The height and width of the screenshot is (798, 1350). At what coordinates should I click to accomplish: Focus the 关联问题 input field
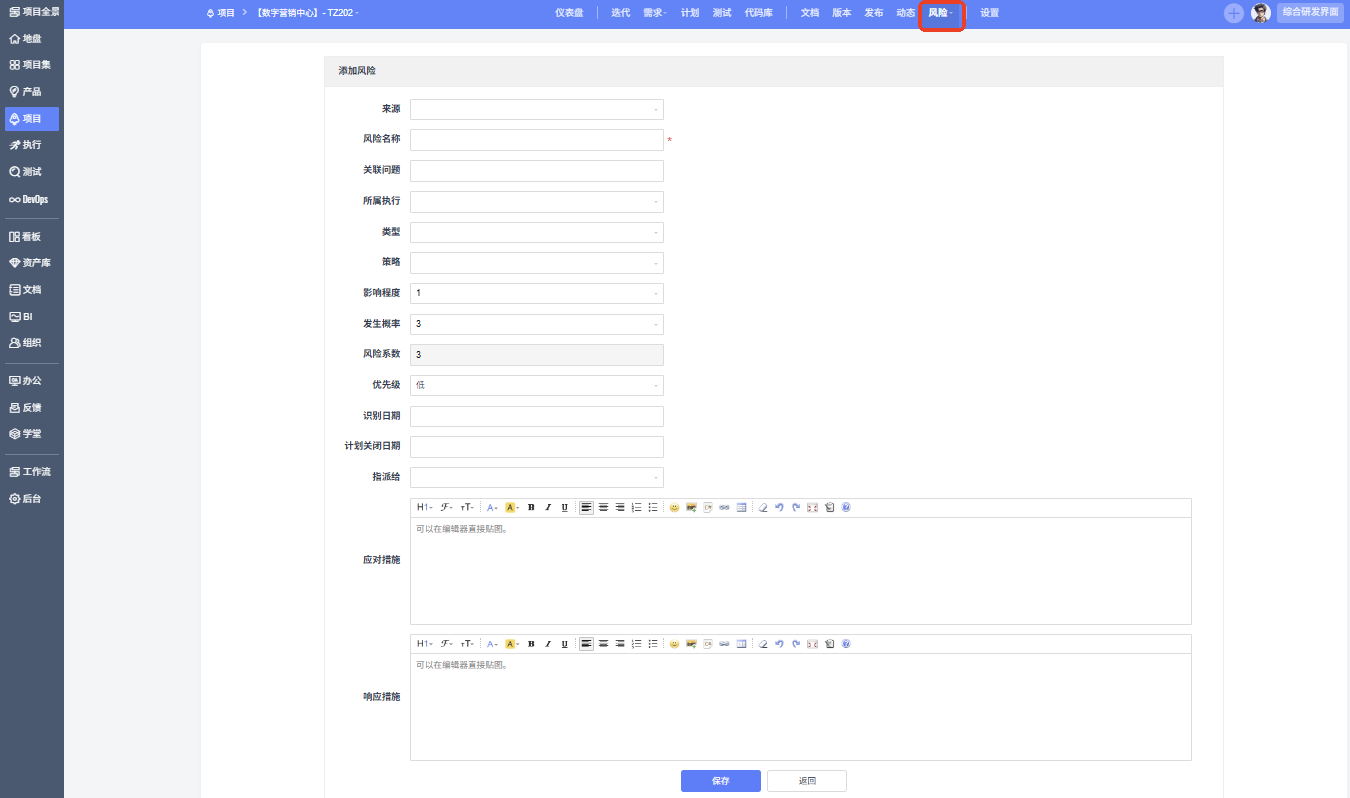pos(537,170)
